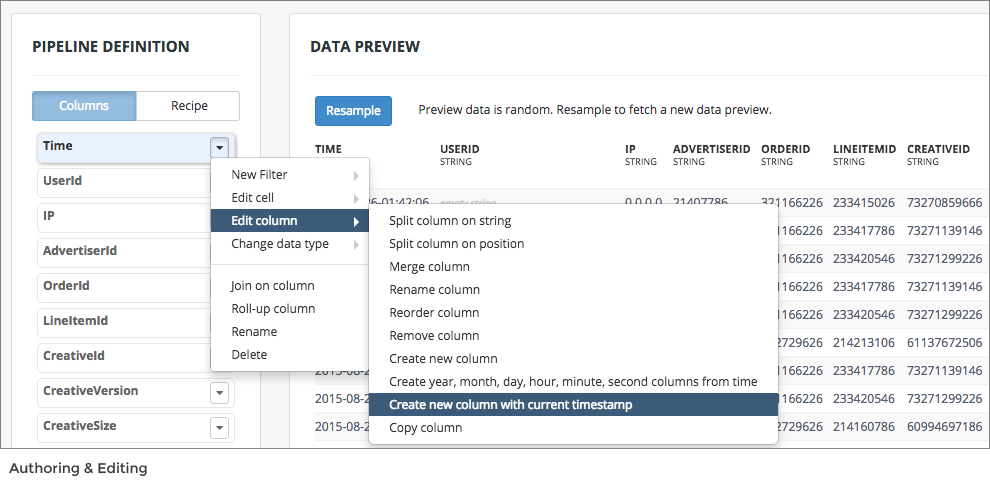Choose Delete from the context menu
990x490 pixels.
click(249, 354)
